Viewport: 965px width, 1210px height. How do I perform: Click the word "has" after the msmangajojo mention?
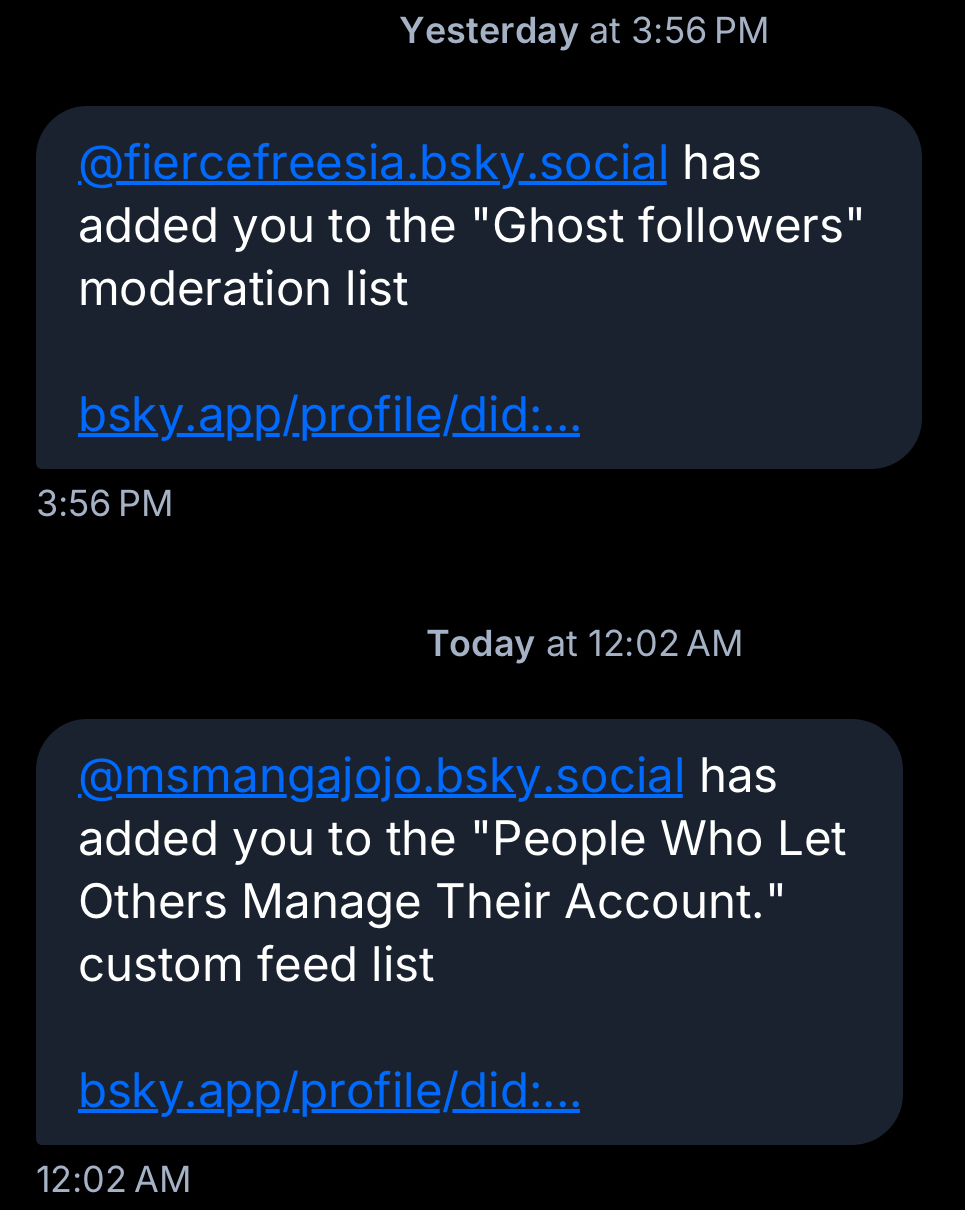[x=738, y=776]
